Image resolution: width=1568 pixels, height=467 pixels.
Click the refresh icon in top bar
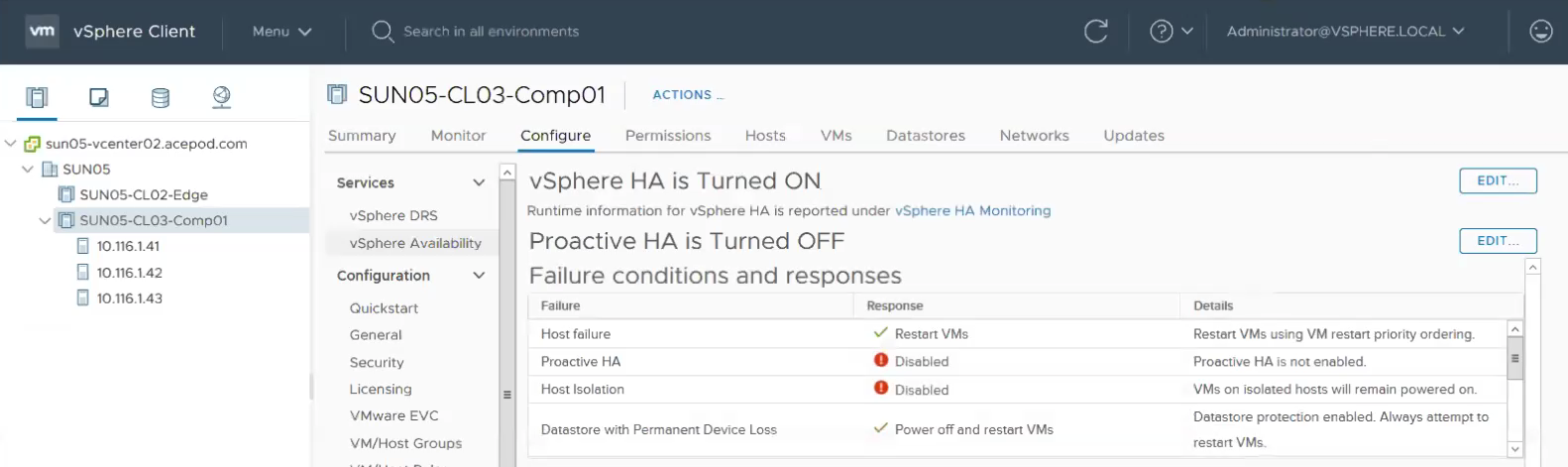(1095, 32)
